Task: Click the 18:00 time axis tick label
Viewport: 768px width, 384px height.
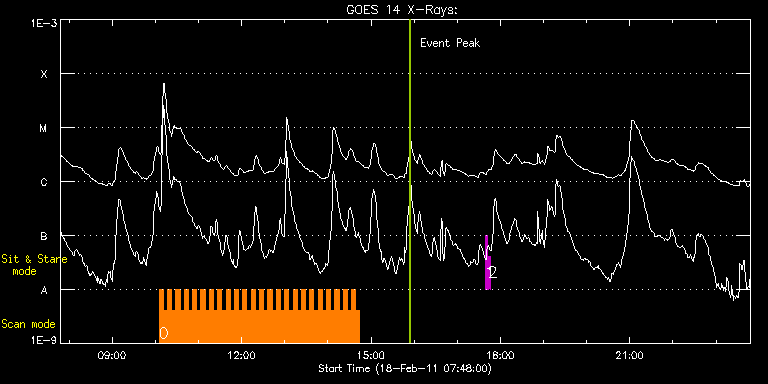Action: 501,355
